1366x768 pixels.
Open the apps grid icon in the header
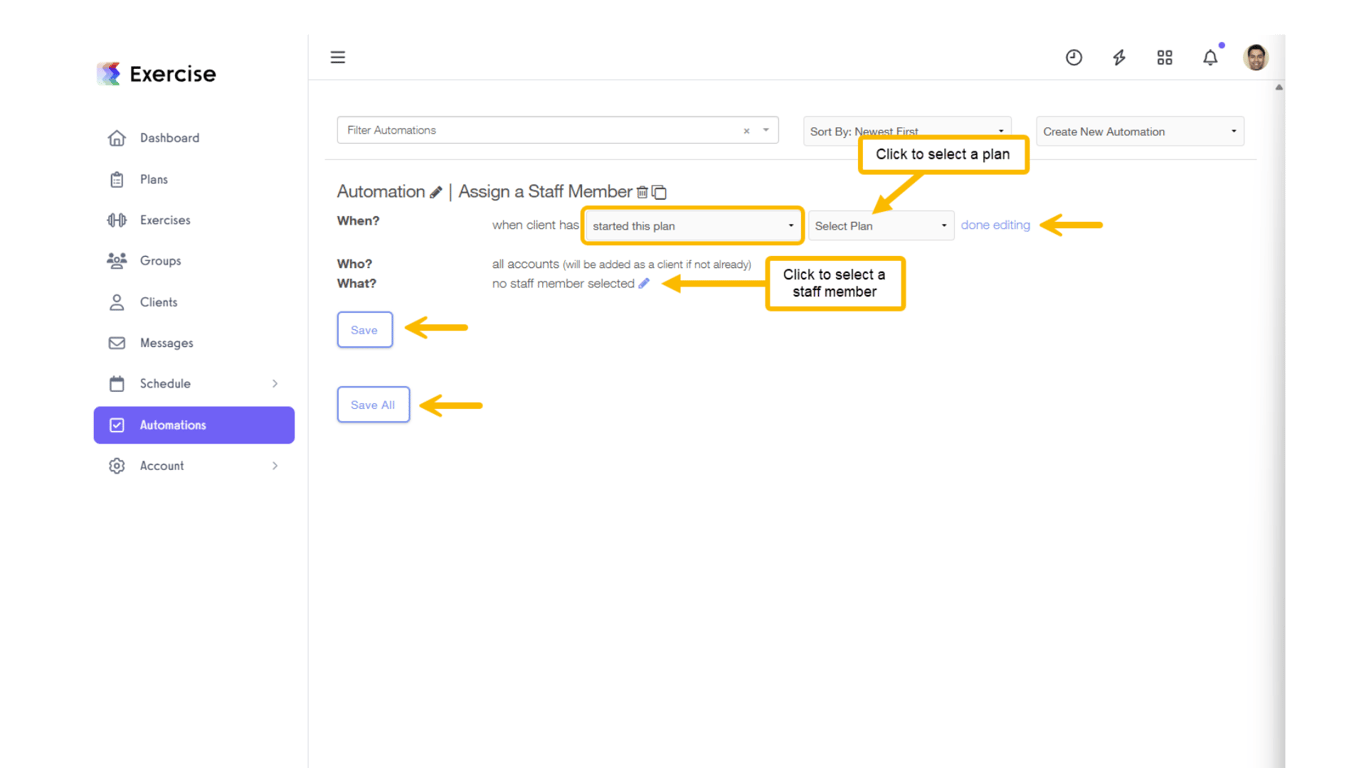click(x=1164, y=57)
